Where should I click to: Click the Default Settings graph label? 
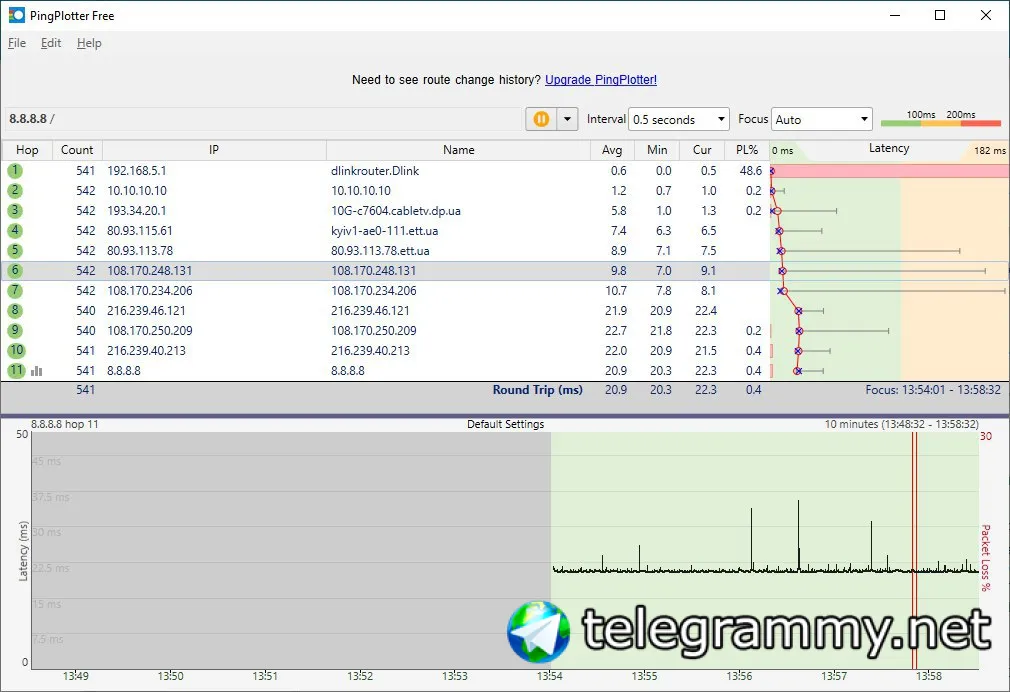(x=506, y=424)
